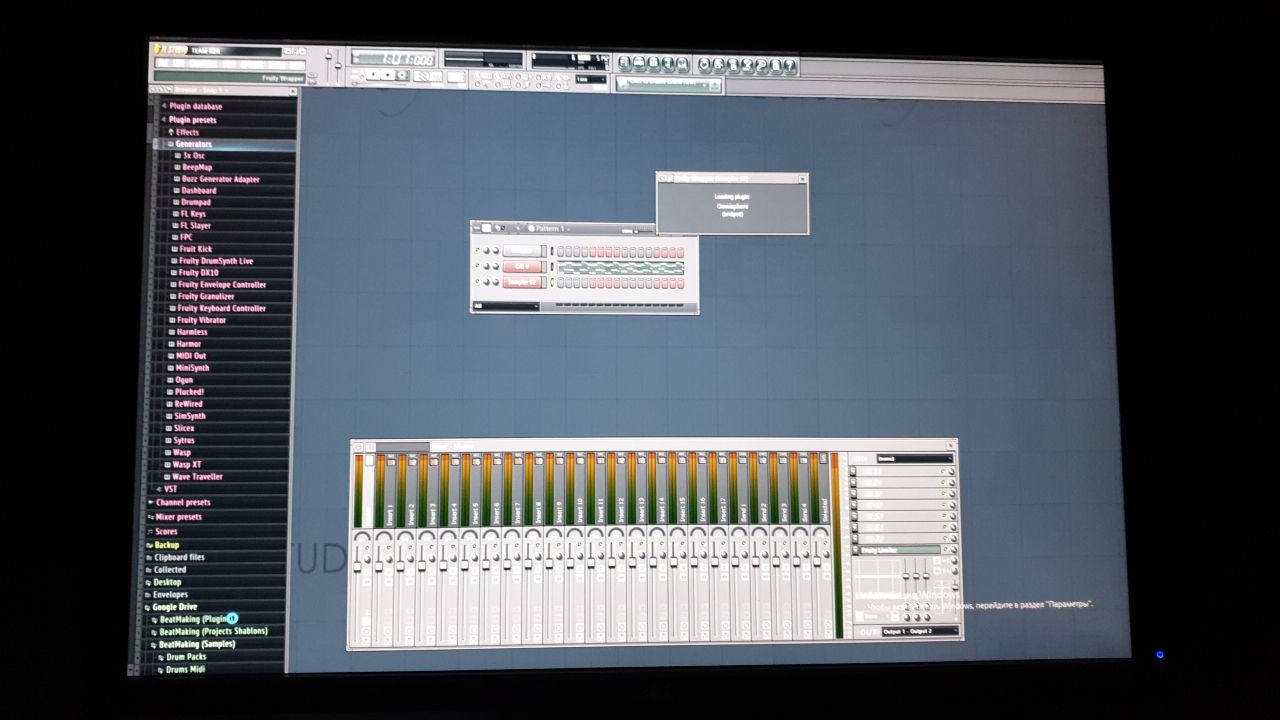
Task: Click the Plucked! generator icon
Action: tap(169, 392)
